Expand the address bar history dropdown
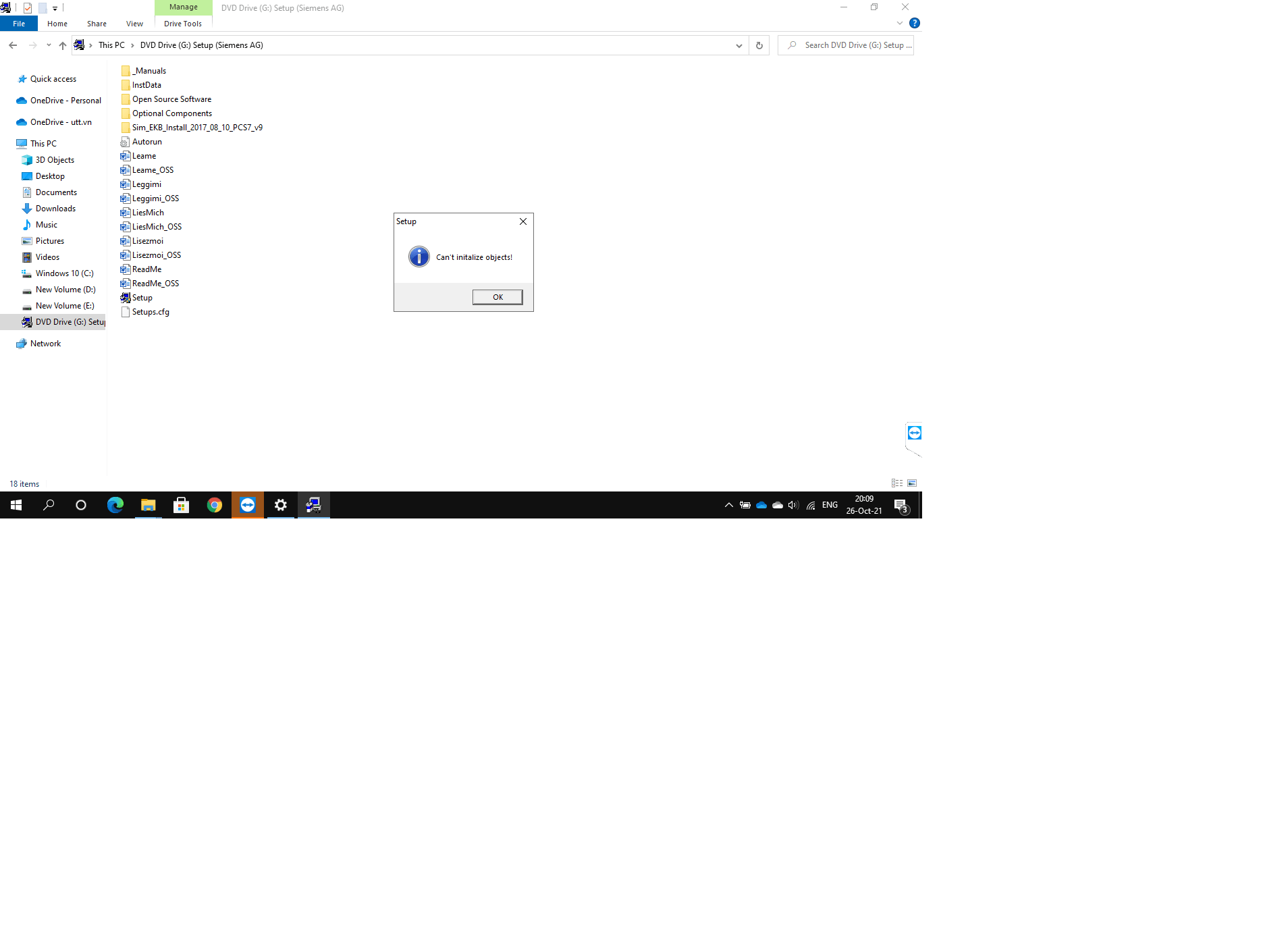 (x=739, y=45)
